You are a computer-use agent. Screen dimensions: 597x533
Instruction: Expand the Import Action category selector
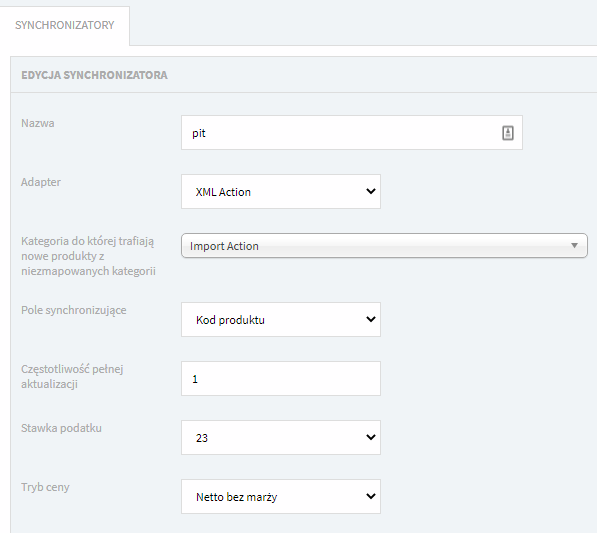pyautogui.click(x=385, y=246)
